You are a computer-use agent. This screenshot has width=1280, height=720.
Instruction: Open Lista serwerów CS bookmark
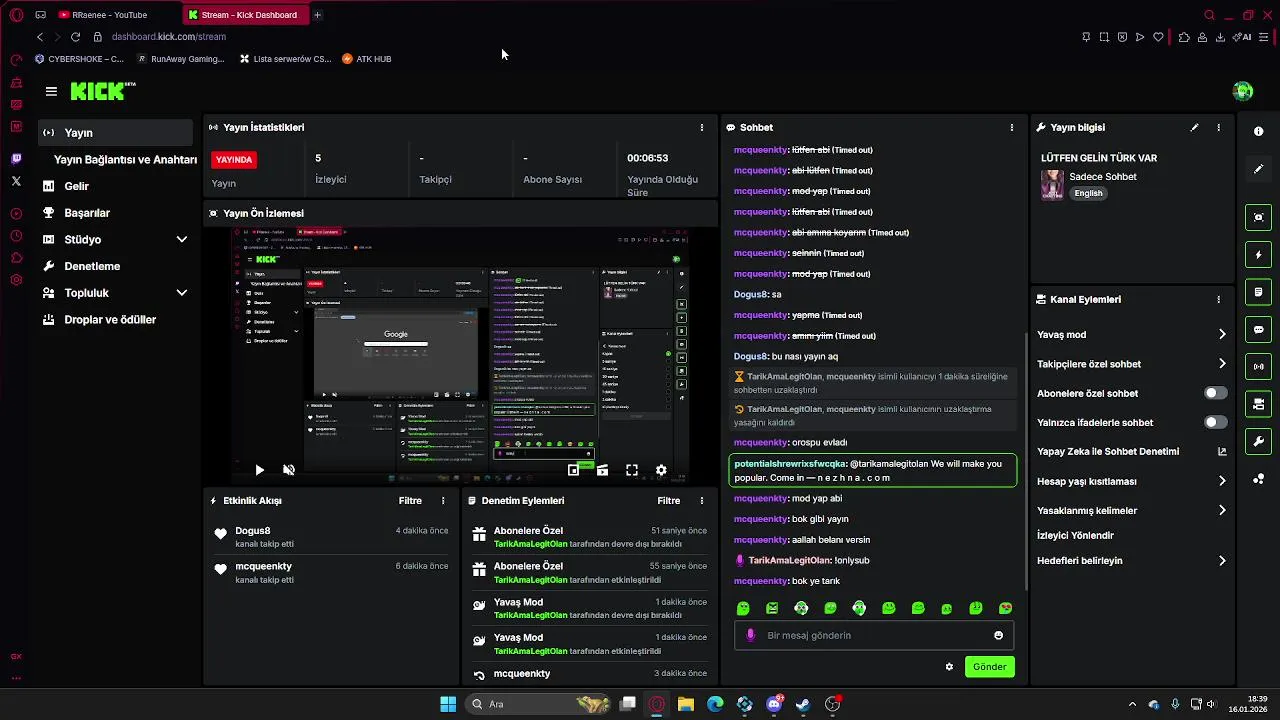(285, 59)
